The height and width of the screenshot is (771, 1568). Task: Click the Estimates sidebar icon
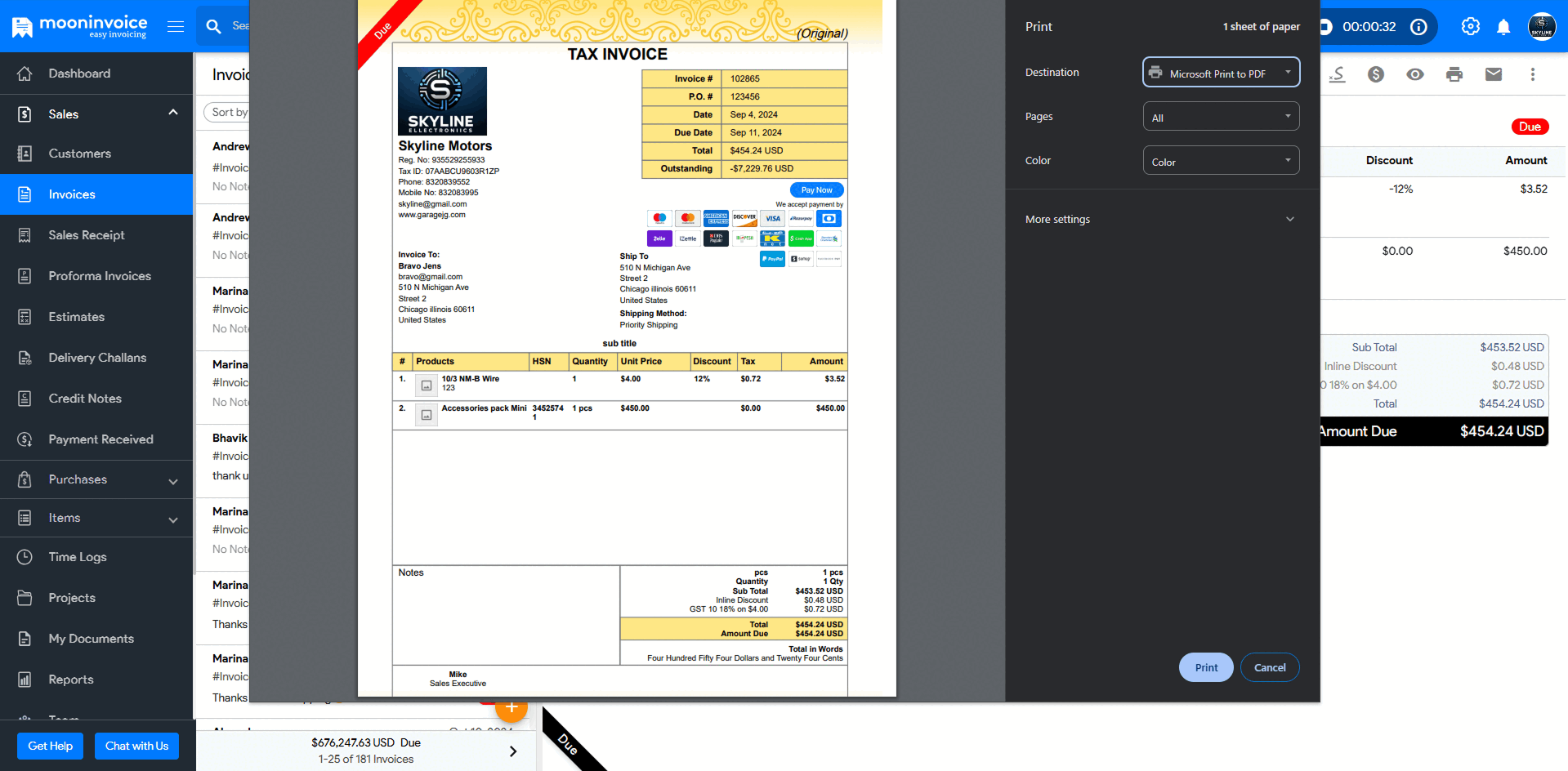click(25, 317)
